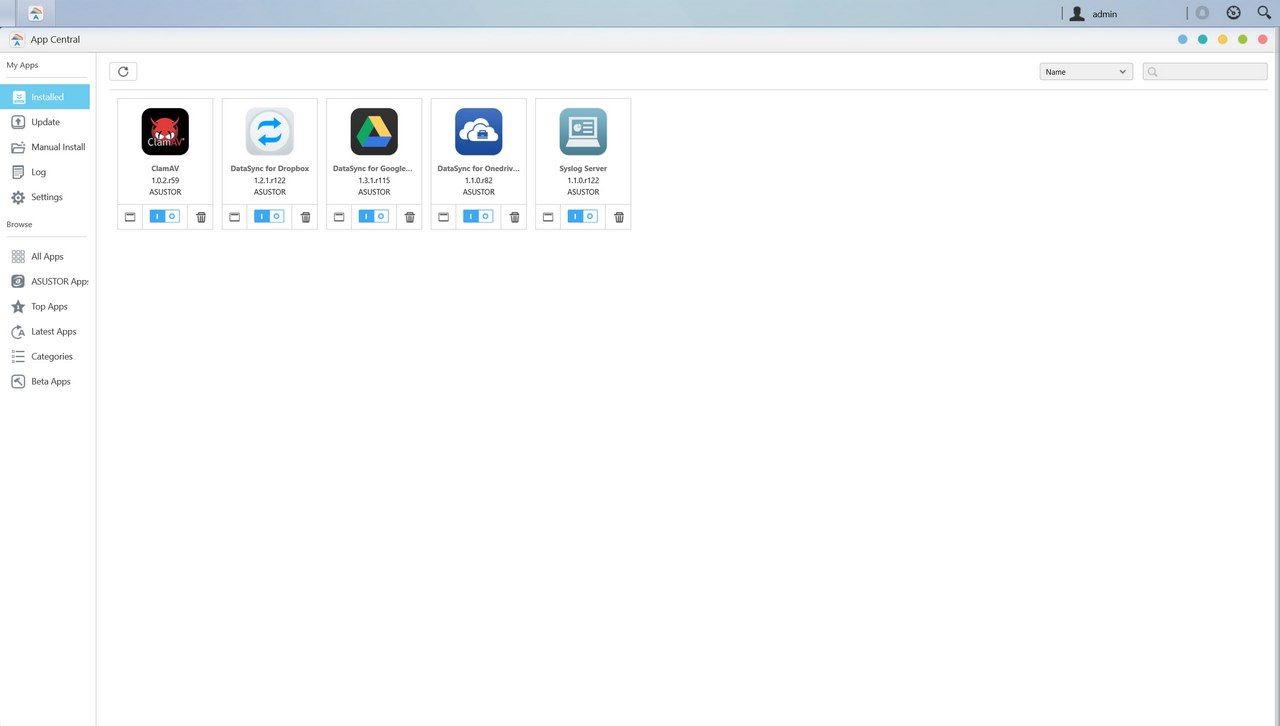Screen dimensions: 1280x726
Task: Open the ClamAV app icon
Action: coord(165,131)
